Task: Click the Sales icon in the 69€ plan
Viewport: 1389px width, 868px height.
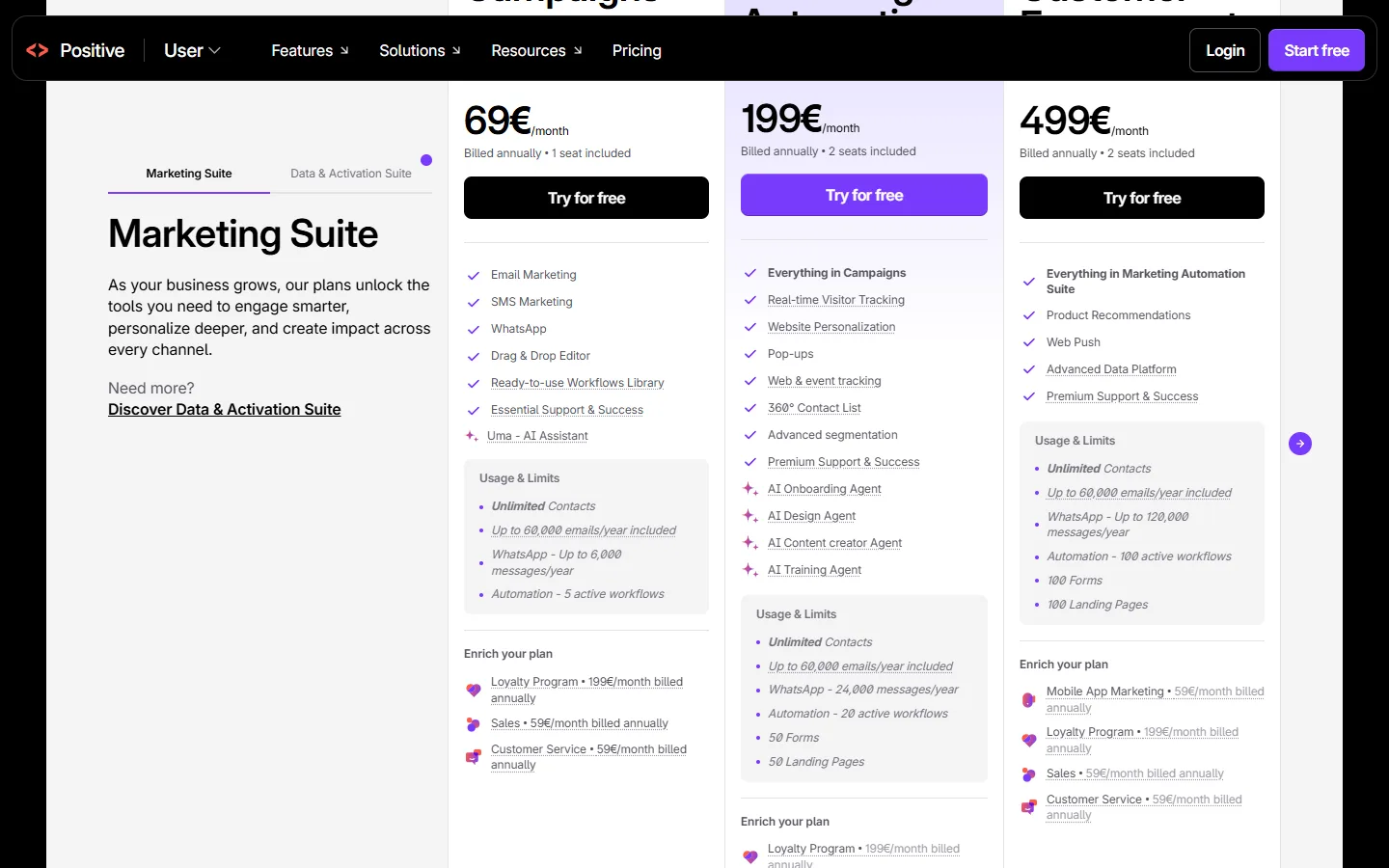Action: (473, 724)
